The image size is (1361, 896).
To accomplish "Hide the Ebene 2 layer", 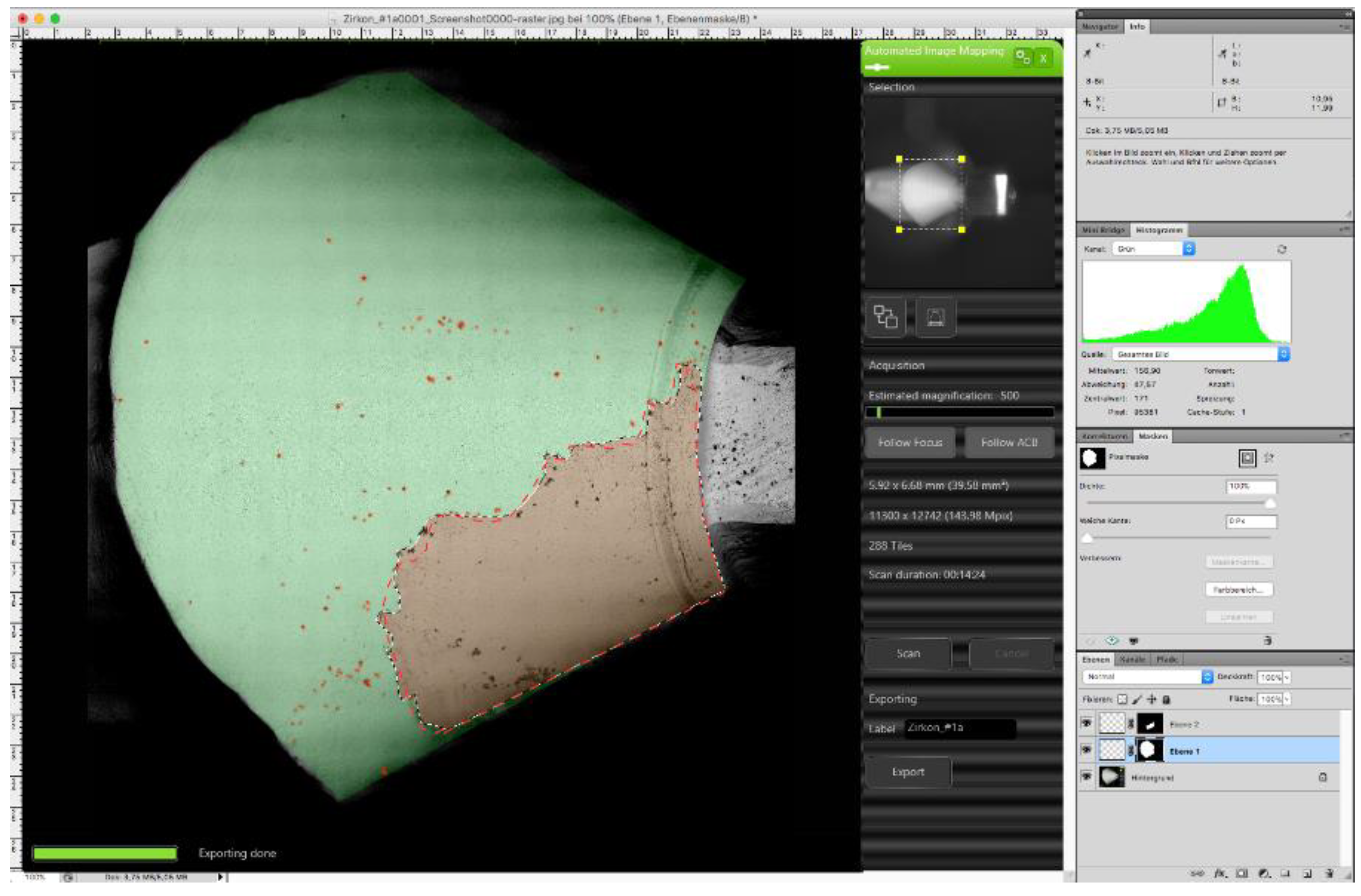I will pyautogui.click(x=1086, y=723).
